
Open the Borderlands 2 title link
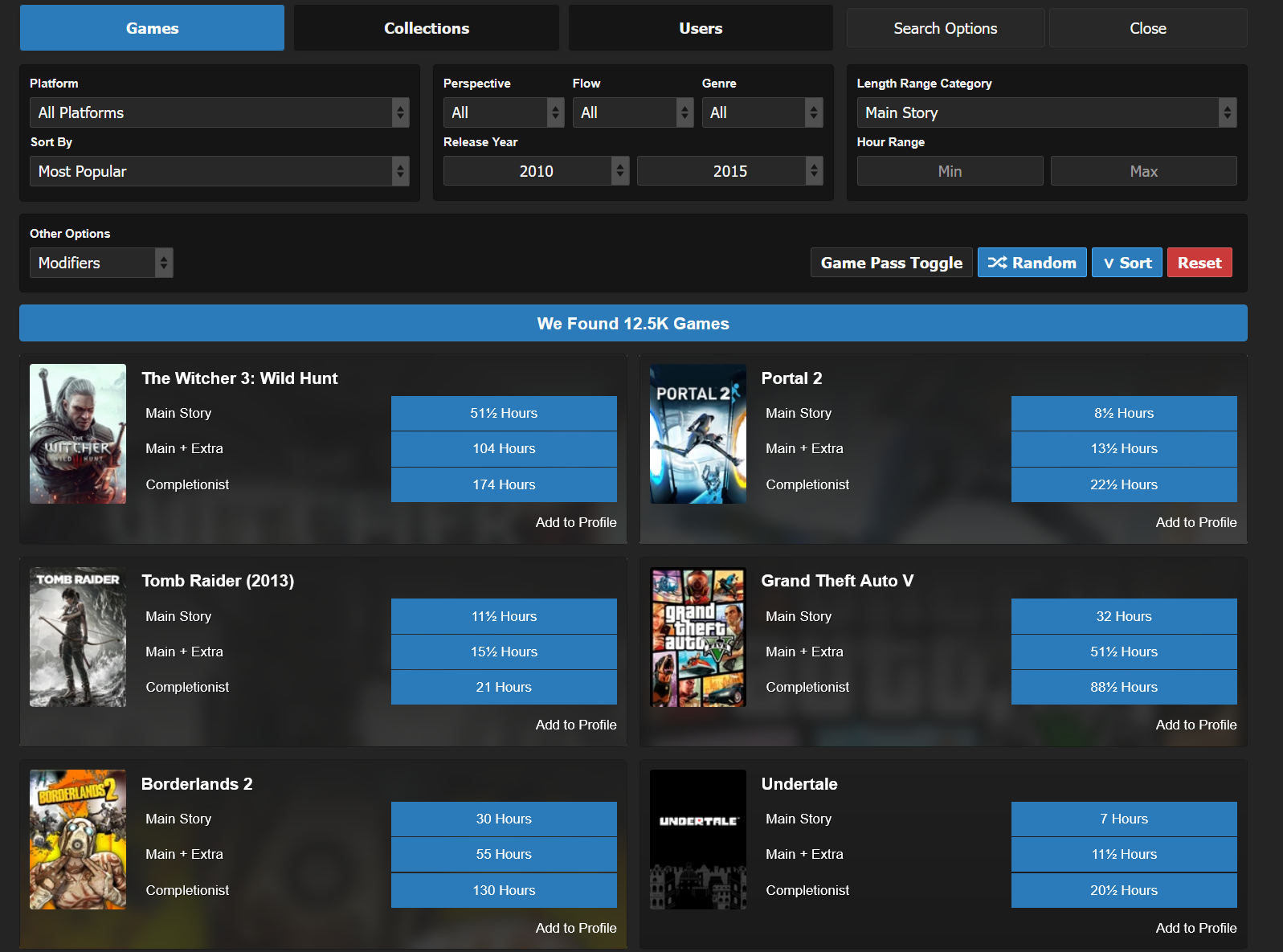pyautogui.click(x=197, y=784)
